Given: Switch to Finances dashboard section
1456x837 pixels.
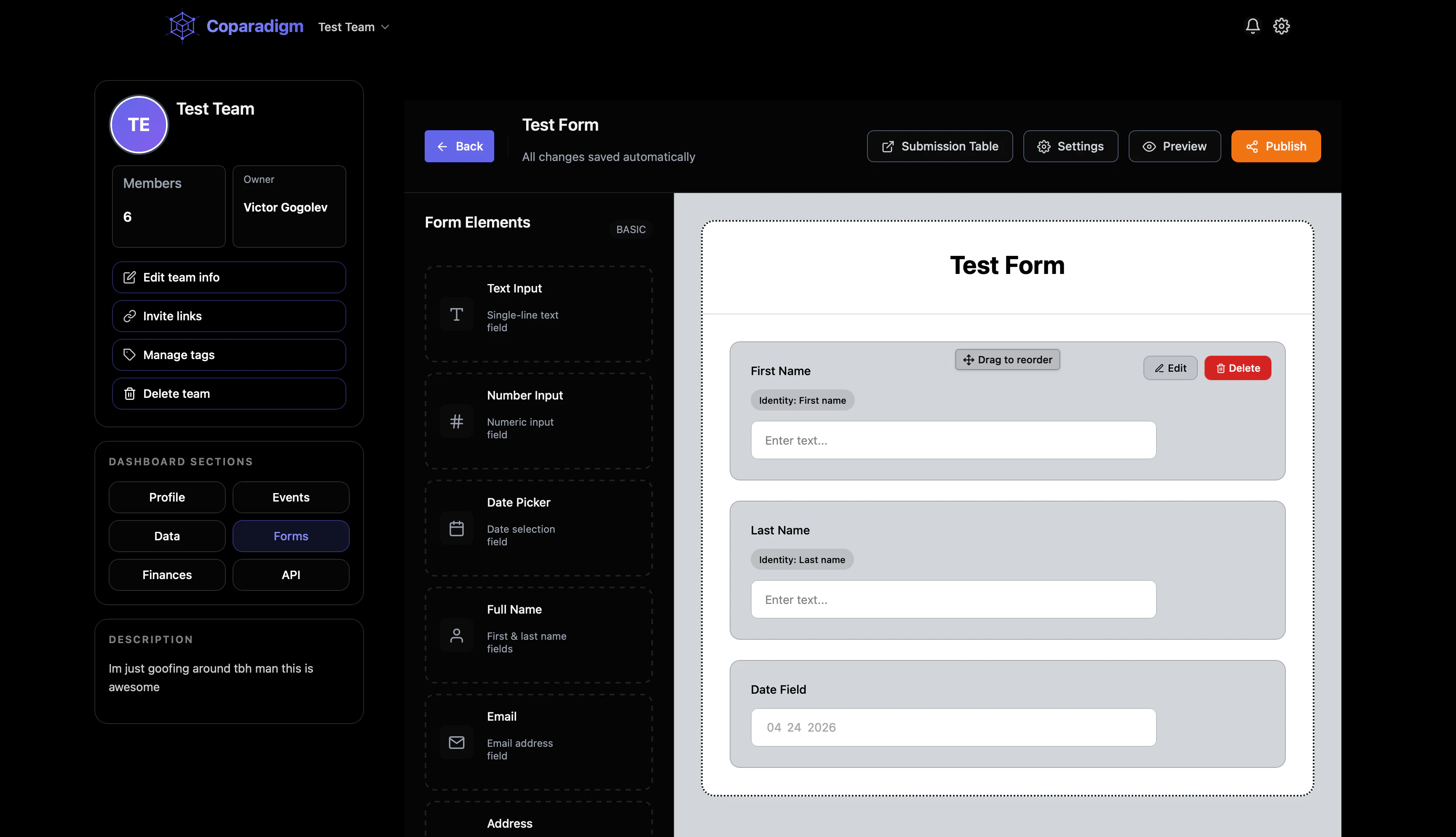Looking at the screenshot, I should coord(167,575).
